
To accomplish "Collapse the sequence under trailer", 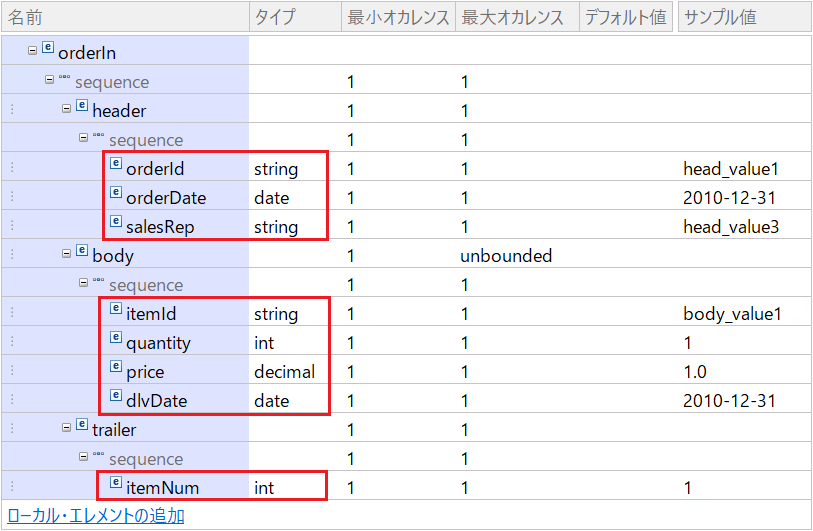I will pos(83,456).
